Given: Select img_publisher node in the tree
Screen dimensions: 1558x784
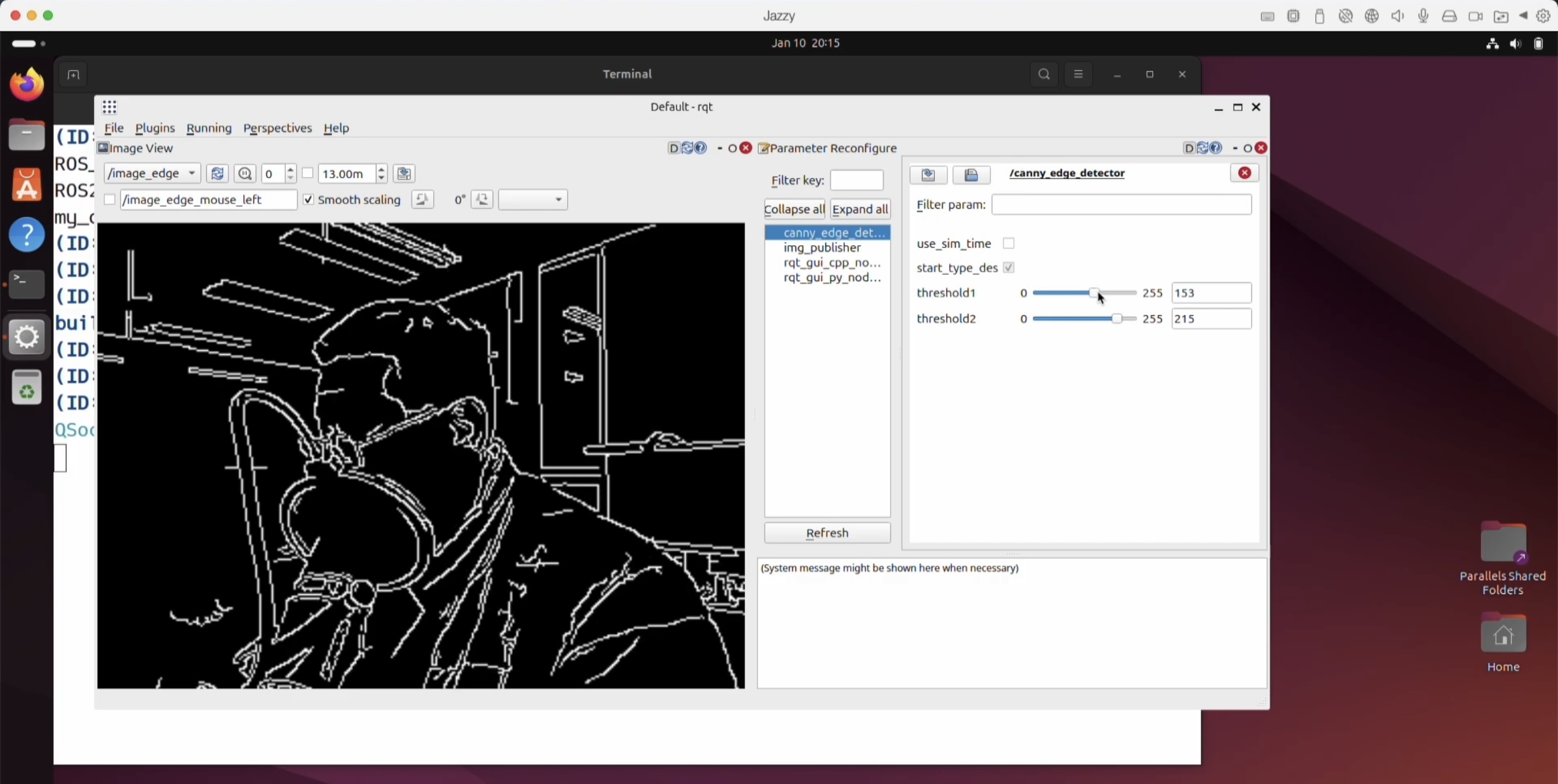Looking at the screenshot, I should pyautogui.click(x=822, y=248).
